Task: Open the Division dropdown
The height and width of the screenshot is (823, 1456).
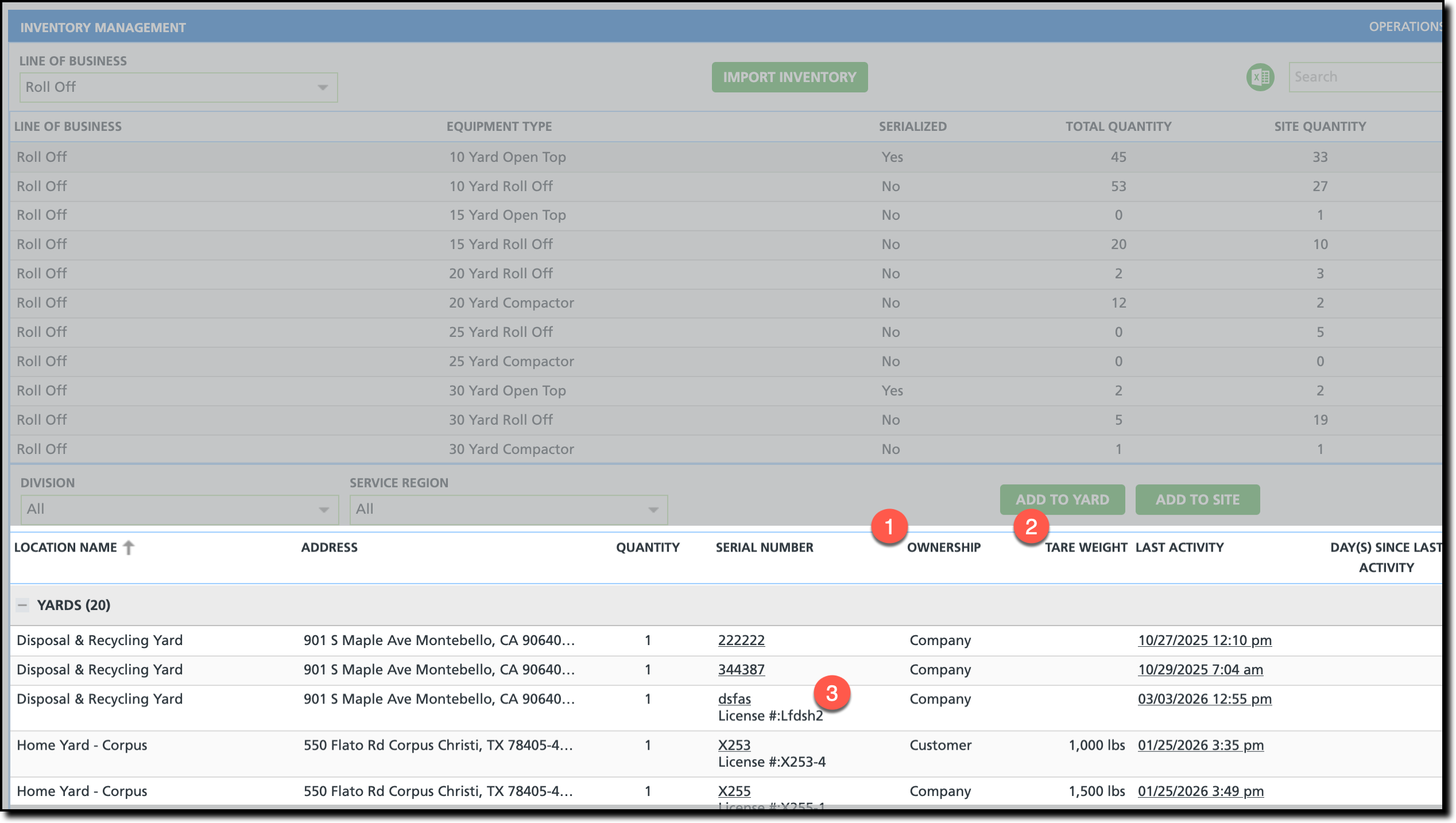Action: click(x=179, y=509)
